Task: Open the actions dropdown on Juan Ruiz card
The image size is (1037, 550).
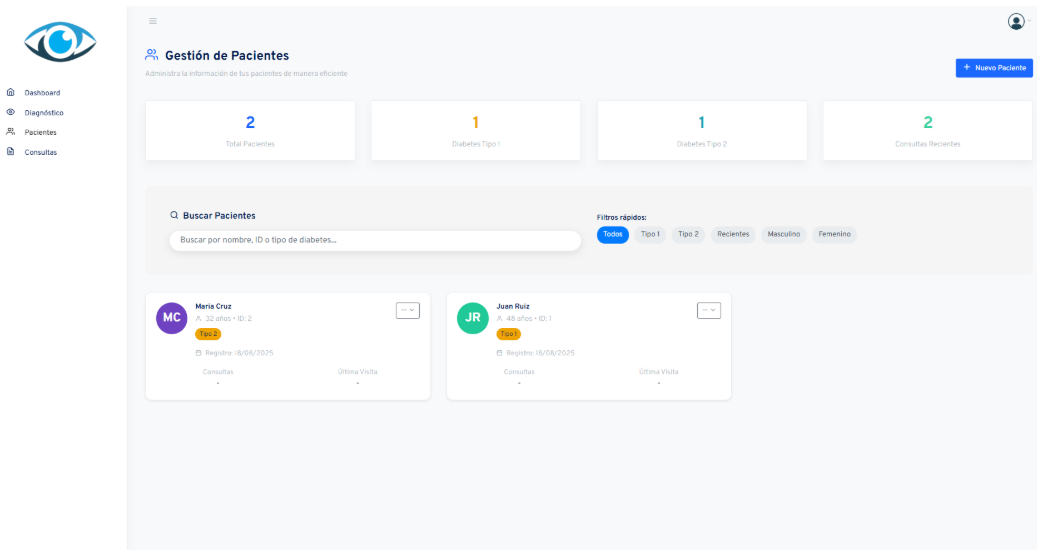Action: click(x=709, y=310)
